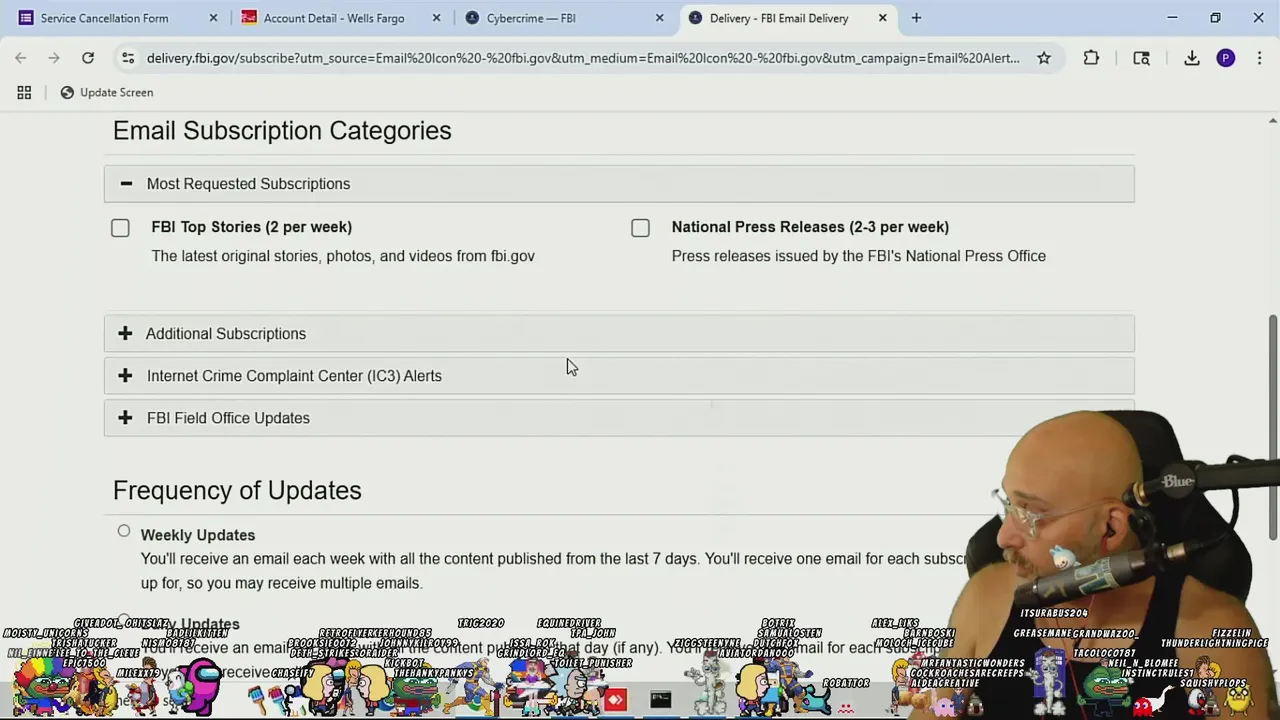Viewport: 1280px width, 720px height.
Task: Close the Delivery - FBI Email Delivery tab
Action: pyautogui.click(x=882, y=18)
